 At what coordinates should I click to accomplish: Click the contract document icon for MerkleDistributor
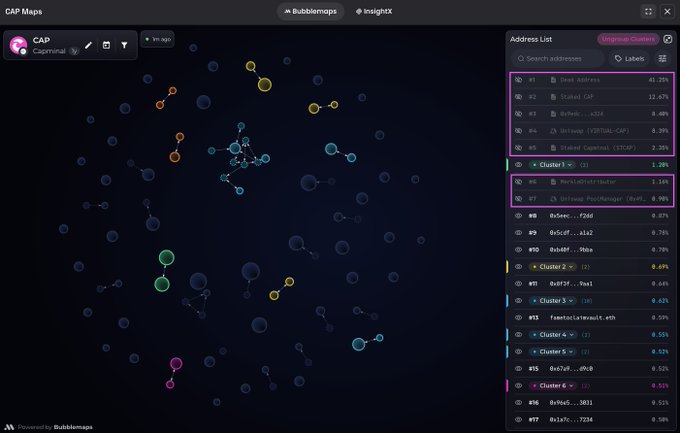pyautogui.click(x=553, y=182)
